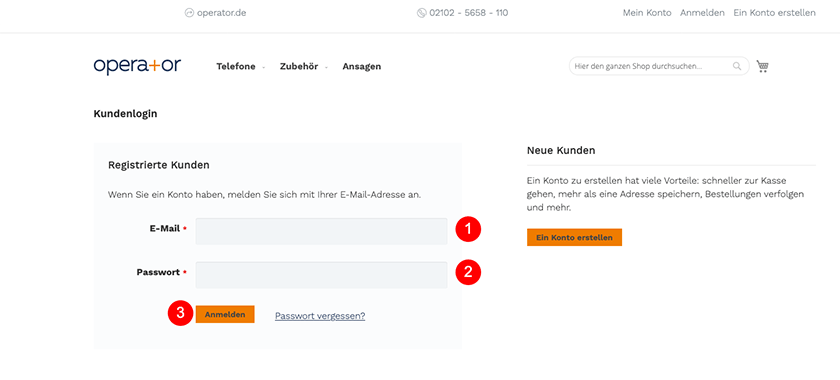Go to the operator logo home
This screenshot has width=840, height=380.
(x=137, y=66)
